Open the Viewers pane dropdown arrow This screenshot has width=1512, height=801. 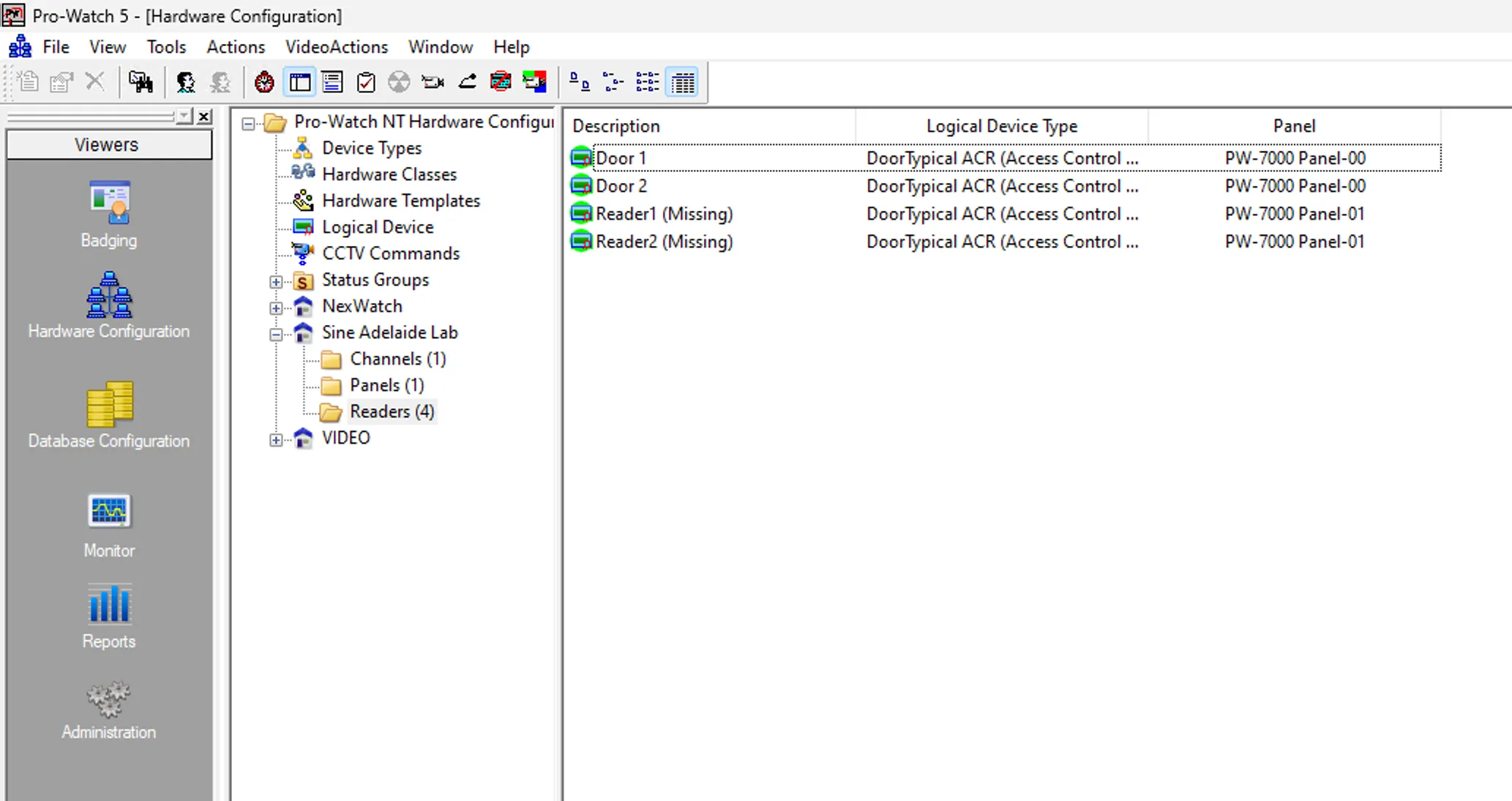click(184, 116)
